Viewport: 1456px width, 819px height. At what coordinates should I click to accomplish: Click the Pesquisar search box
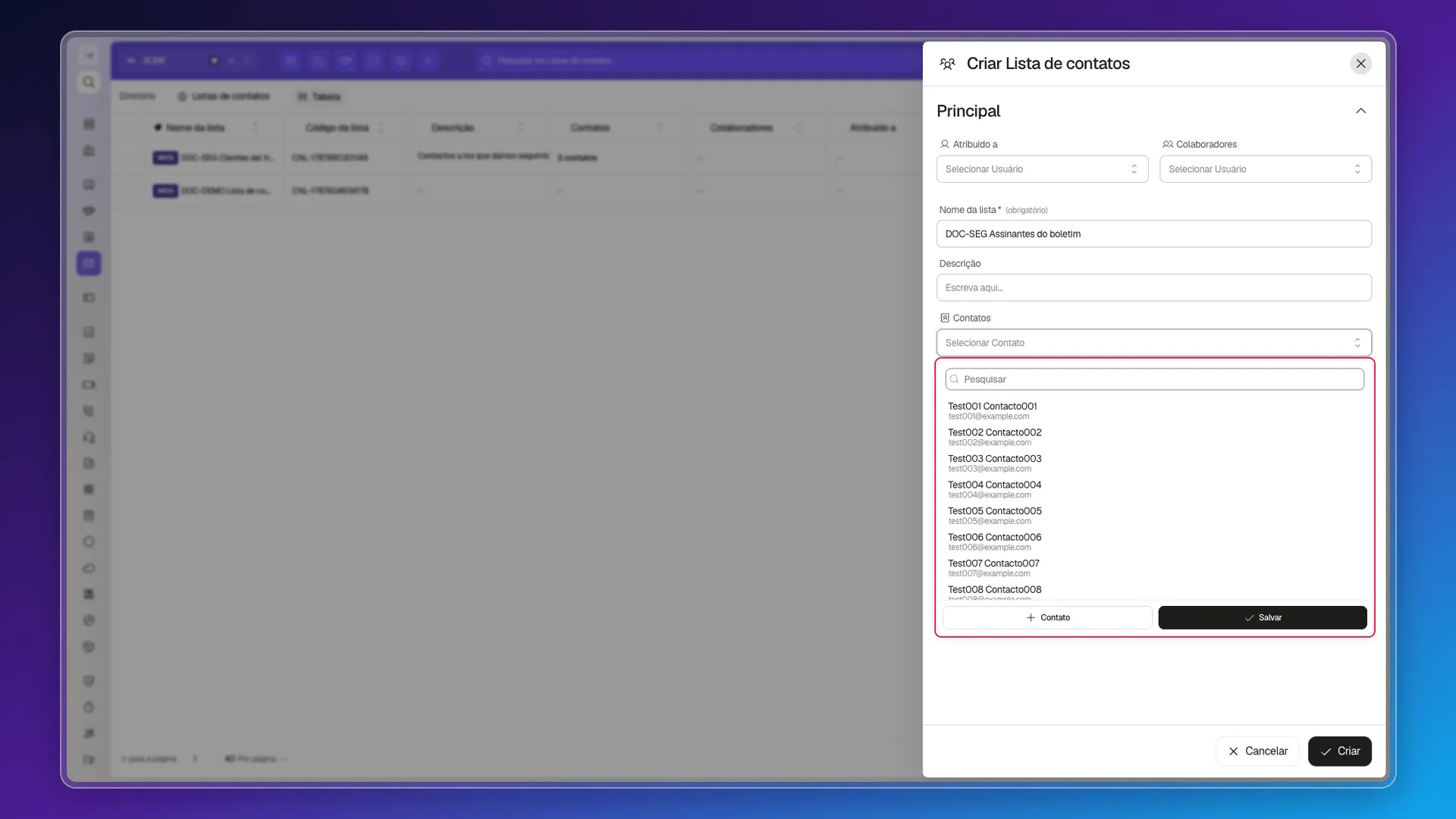[1154, 379]
